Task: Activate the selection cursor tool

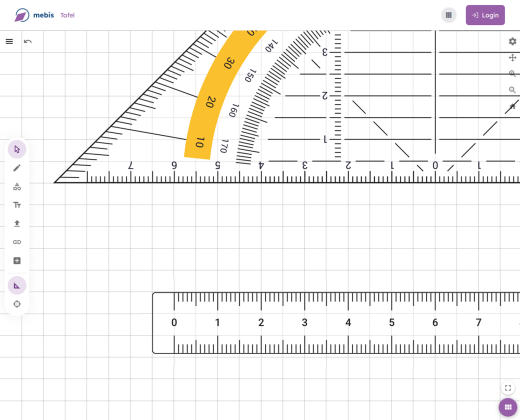Action: (x=17, y=149)
